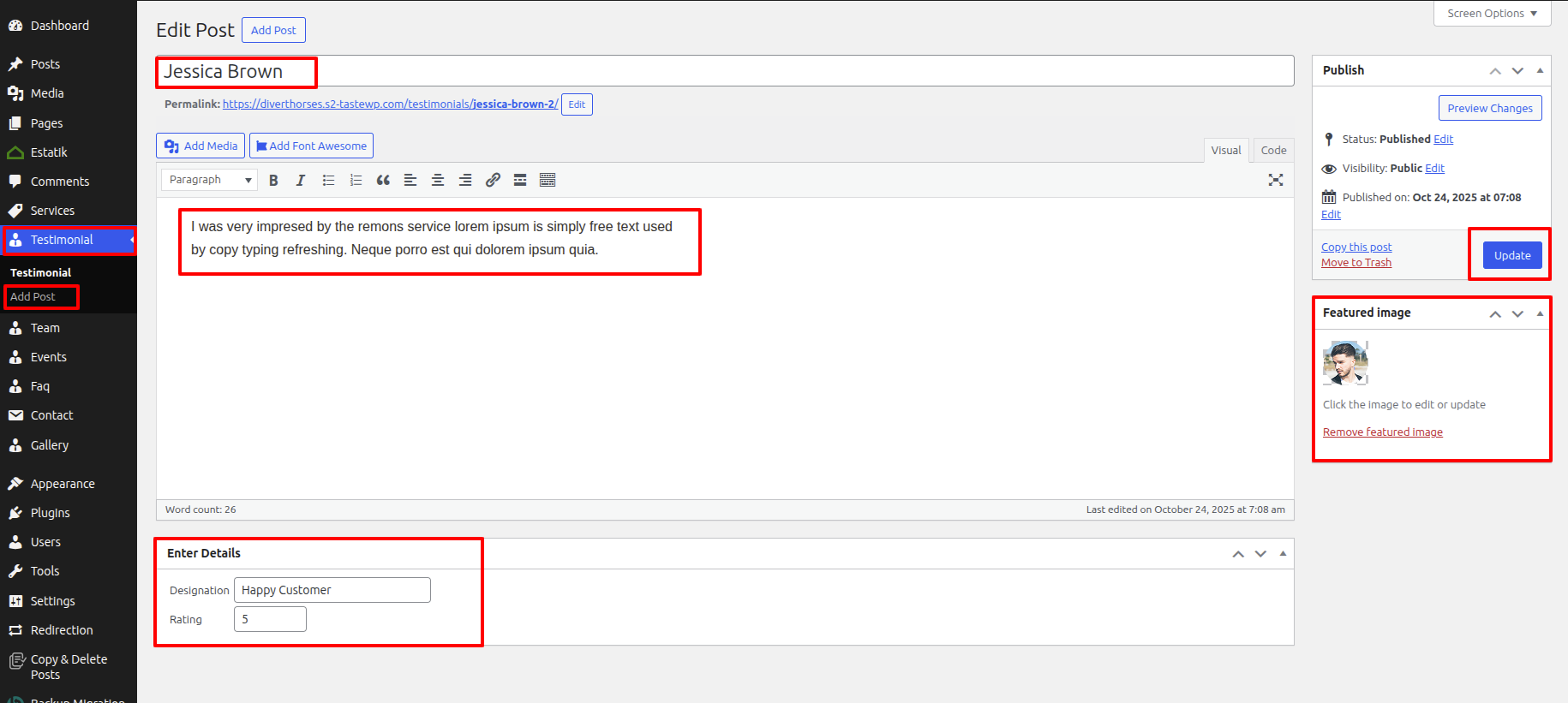Insert a numbered list
The image size is (1568, 703).
(x=356, y=180)
